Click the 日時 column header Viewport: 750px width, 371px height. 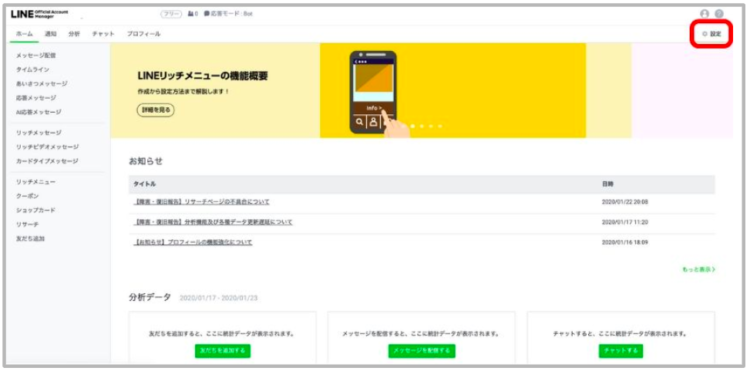[x=607, y=184]
